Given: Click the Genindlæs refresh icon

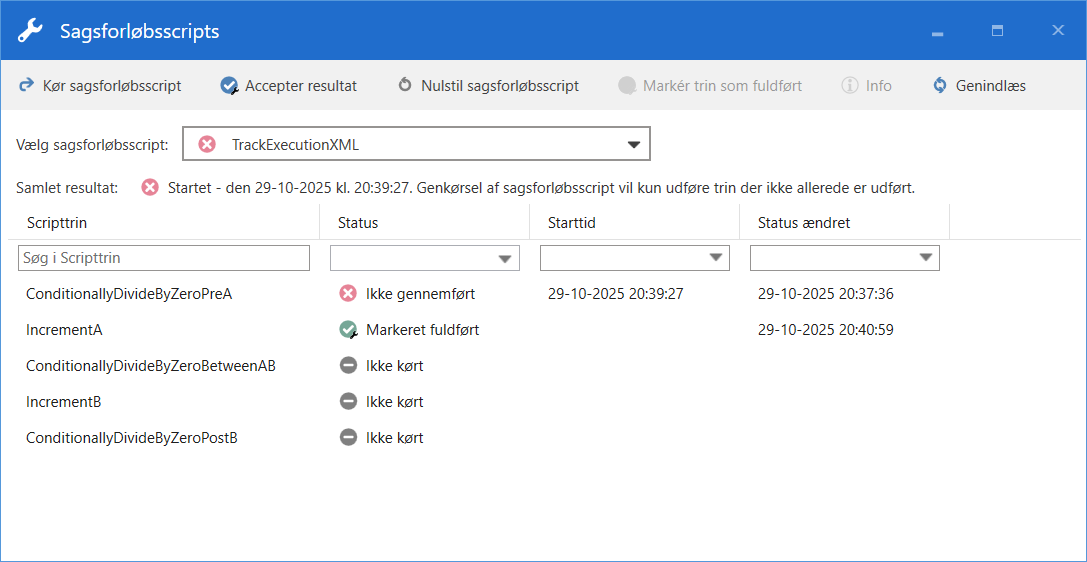Looking at the screenshot, I should [x=940, y=86].
